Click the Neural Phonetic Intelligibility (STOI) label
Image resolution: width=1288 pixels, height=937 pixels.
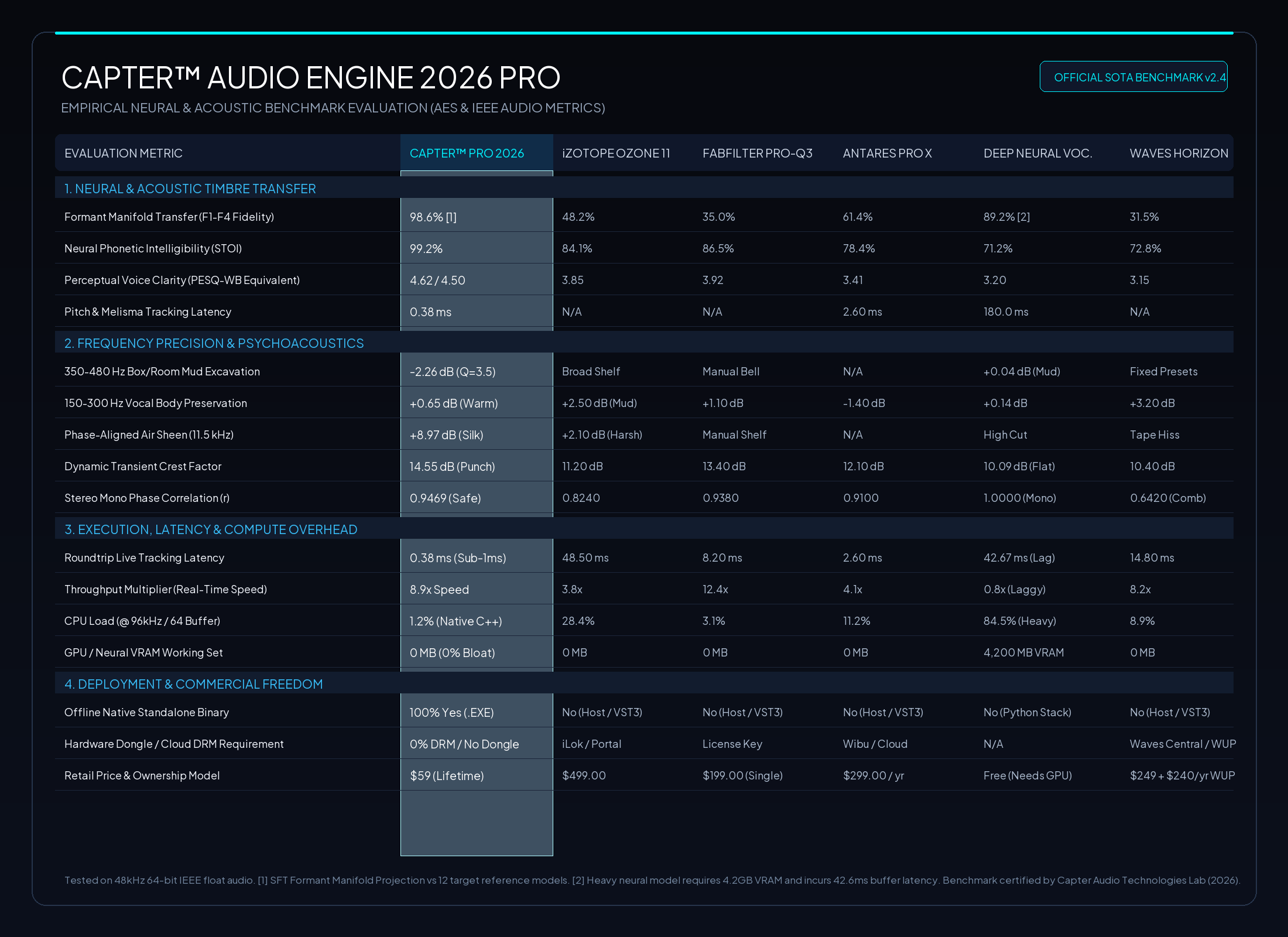coord(153,248)
